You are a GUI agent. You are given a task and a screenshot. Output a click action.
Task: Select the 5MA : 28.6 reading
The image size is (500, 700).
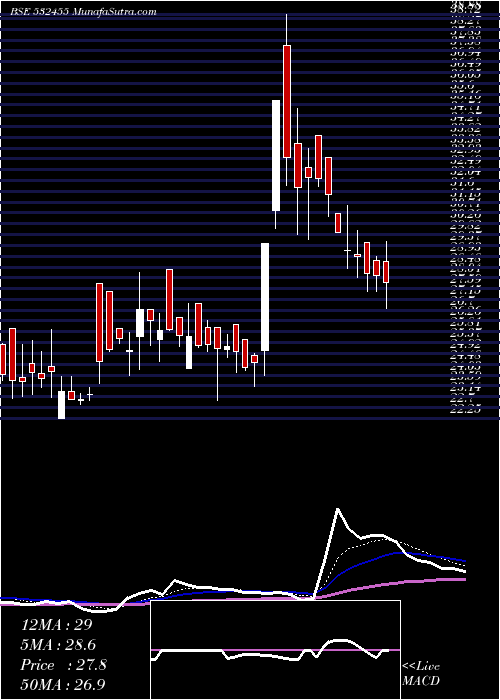(59, 645)
